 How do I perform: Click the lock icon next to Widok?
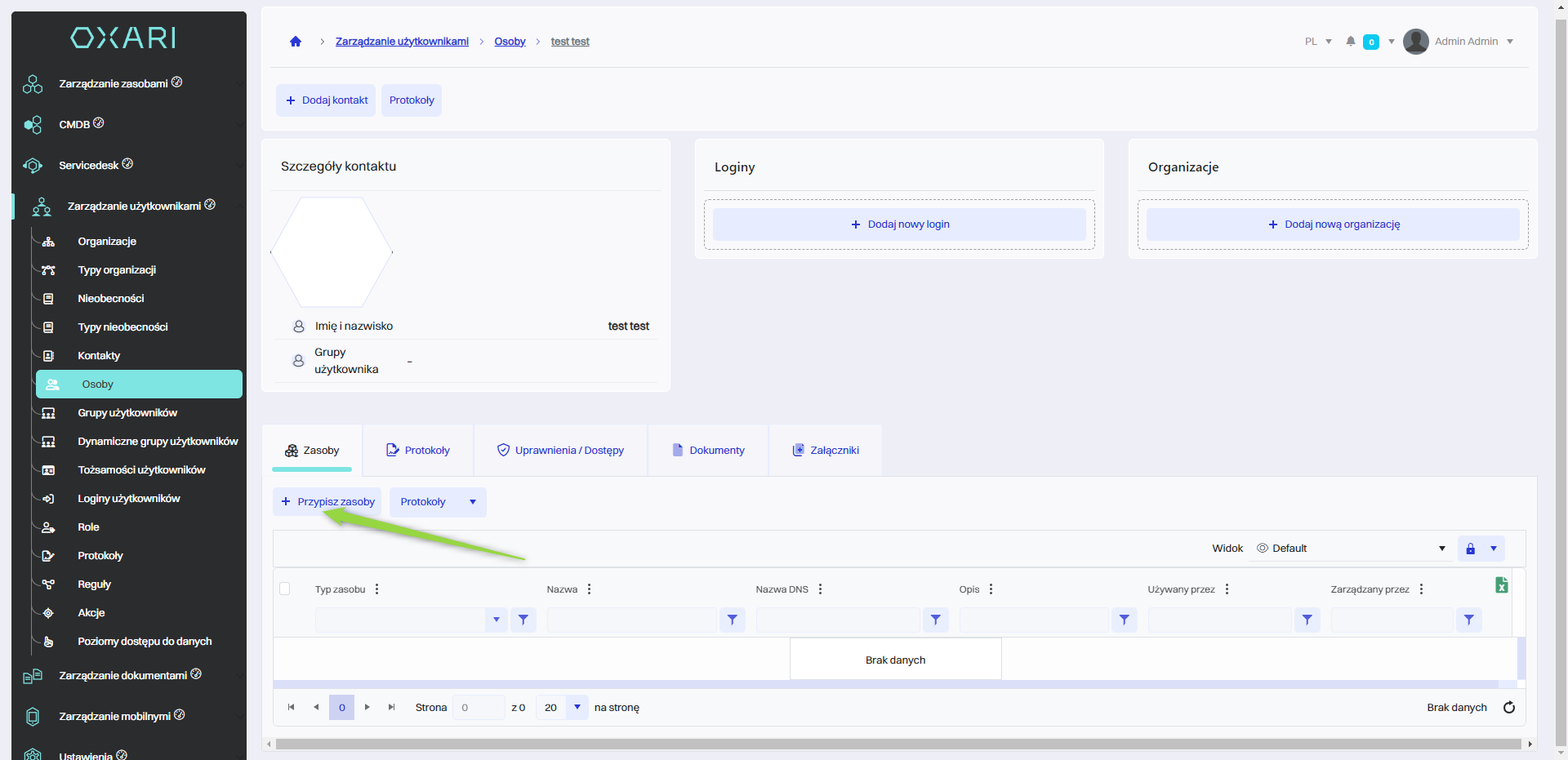tap(1471, 549)
